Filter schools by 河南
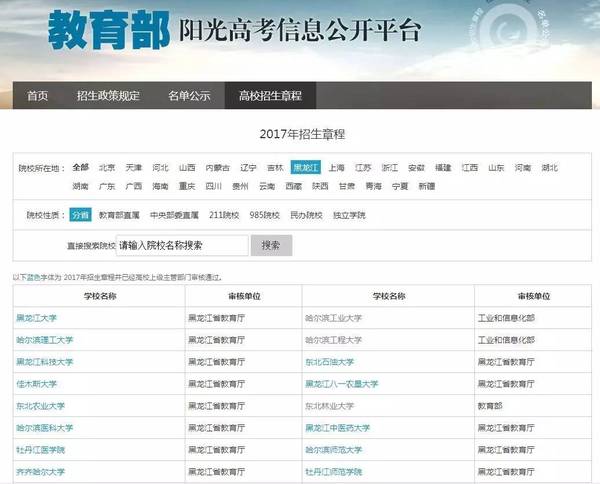The width and height of the screenshot is (600, 484). point(523,168)
